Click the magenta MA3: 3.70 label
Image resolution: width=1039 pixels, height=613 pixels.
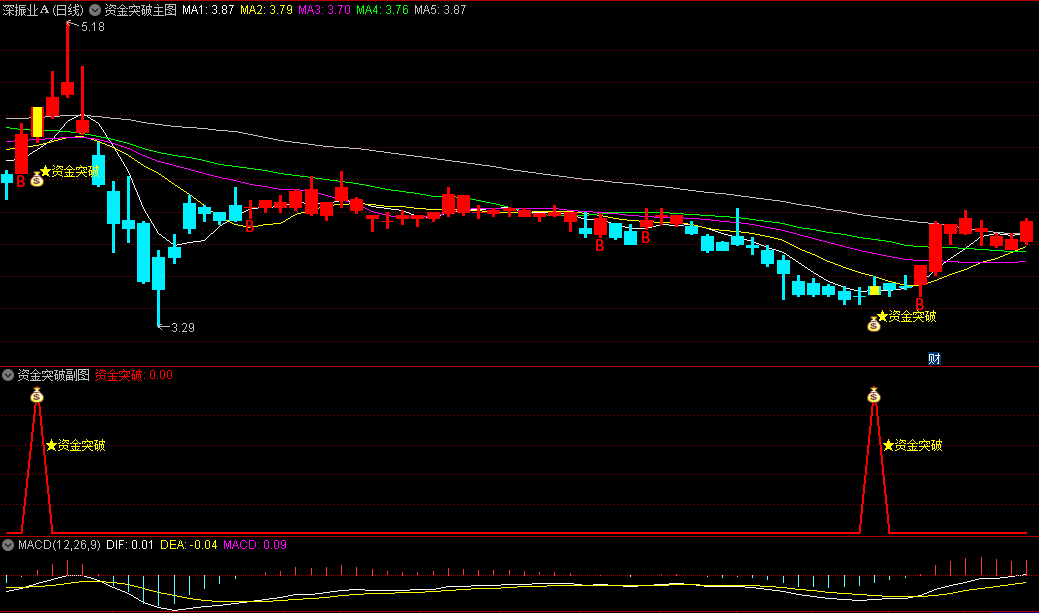click(324, 10)
